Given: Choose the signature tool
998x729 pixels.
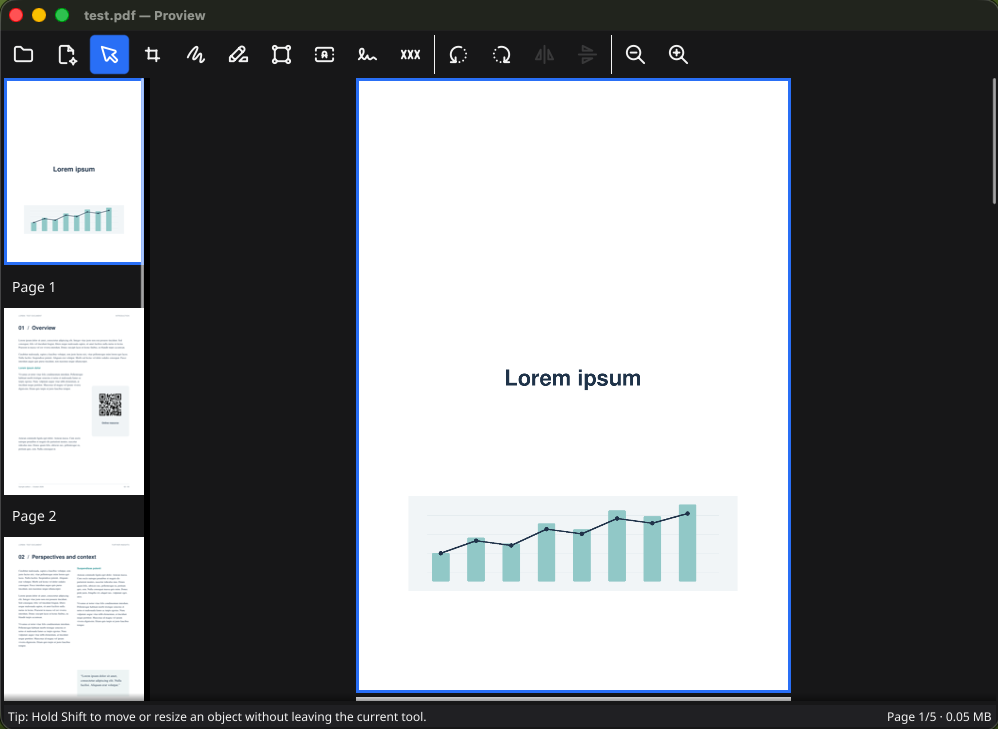Looking at the screenshot, I should coord(367,55).
